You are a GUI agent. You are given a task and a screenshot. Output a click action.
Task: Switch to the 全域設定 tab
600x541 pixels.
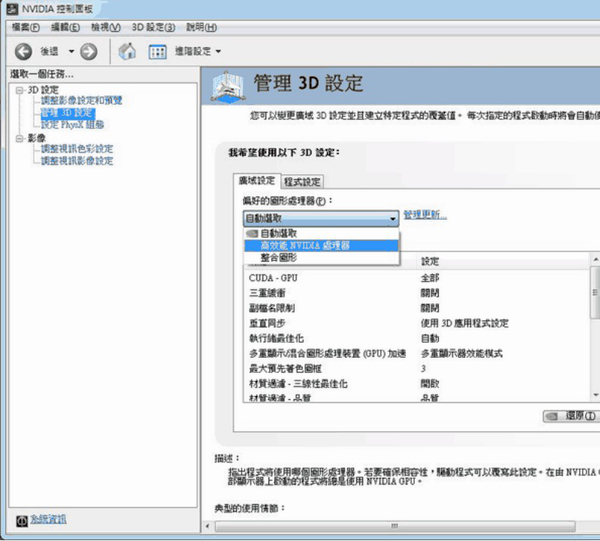[257, 181]
